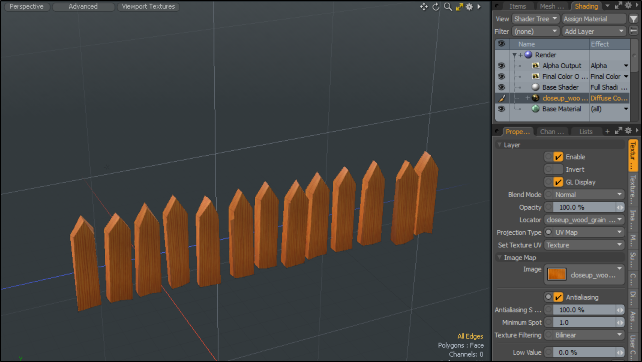Viewport: 642px width, 362px height.
Task: Click the Assign Material button
Action: (x=594, y=19)
